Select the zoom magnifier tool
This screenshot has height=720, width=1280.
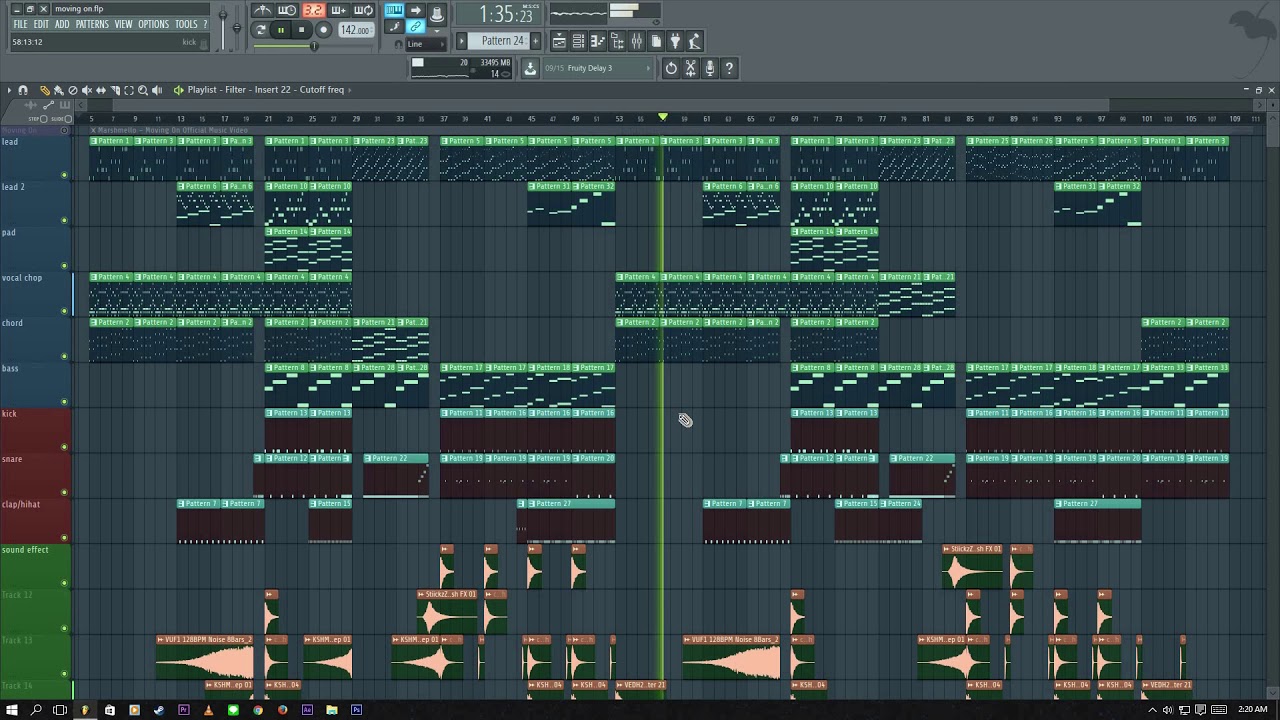[142, 90]
